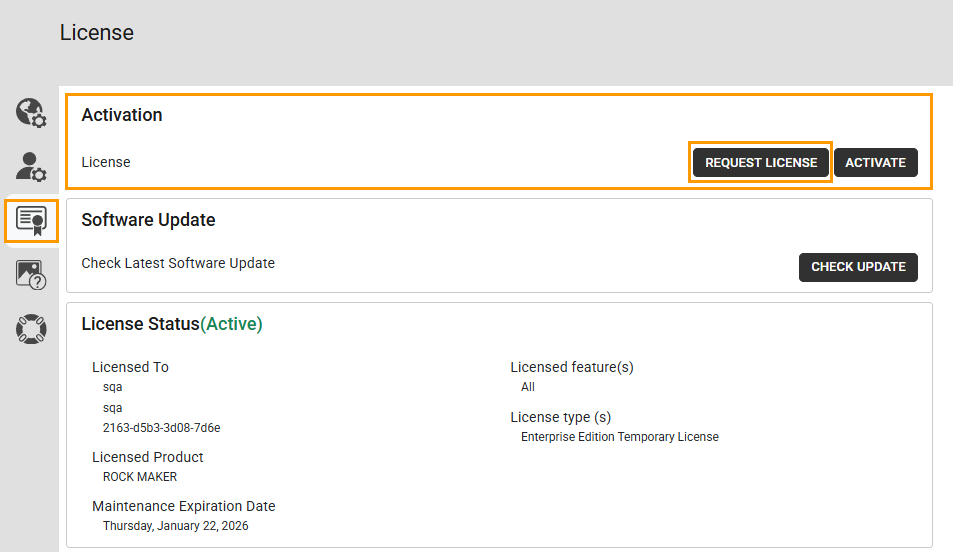Click the Software Update section heading
The width and height of the screenshot is (953, 552).
[148, 220]
